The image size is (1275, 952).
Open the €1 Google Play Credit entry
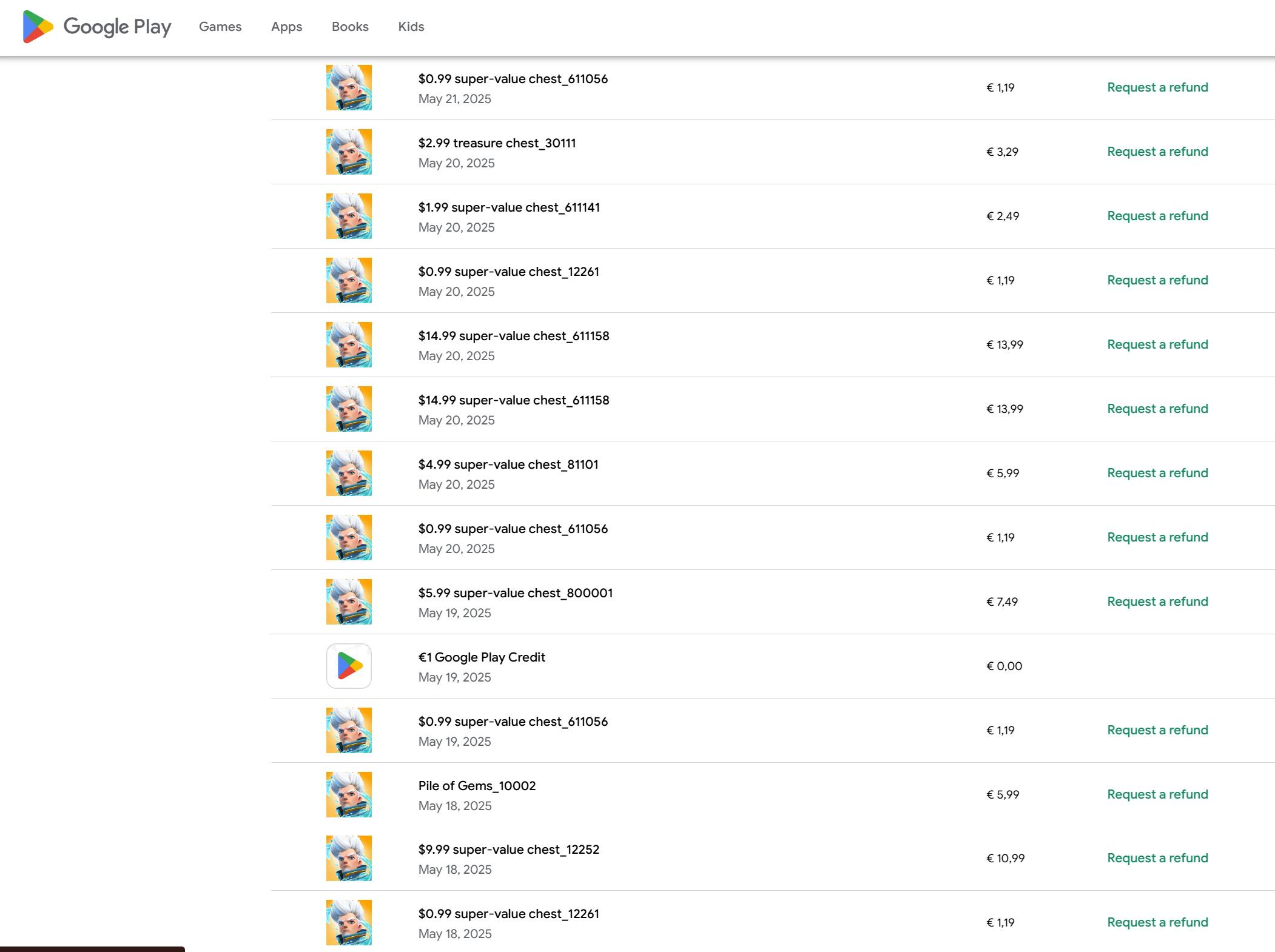482,657
